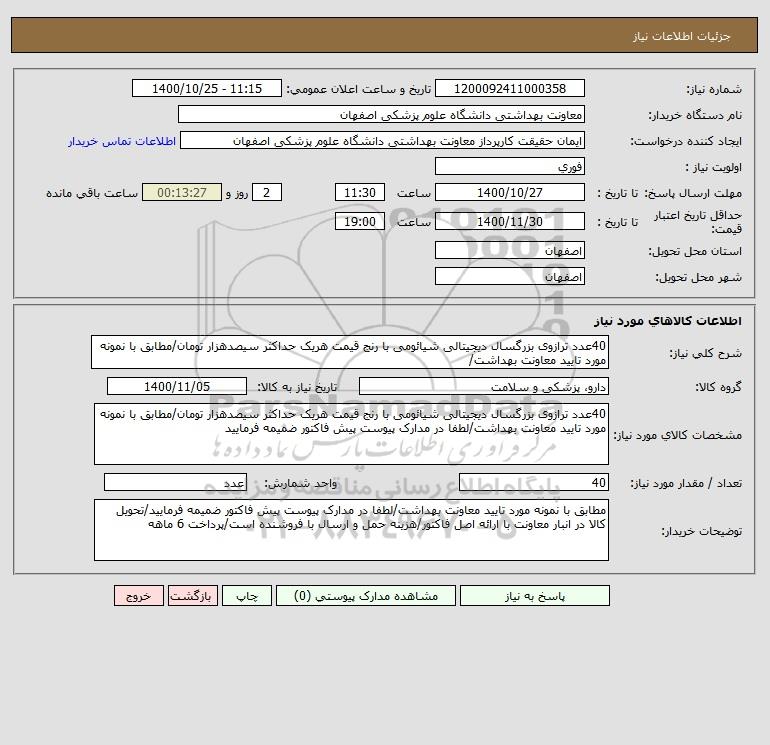Click remaining time countdown 00:13:27
Screen dimensions: 770x745
click(182, 193)
